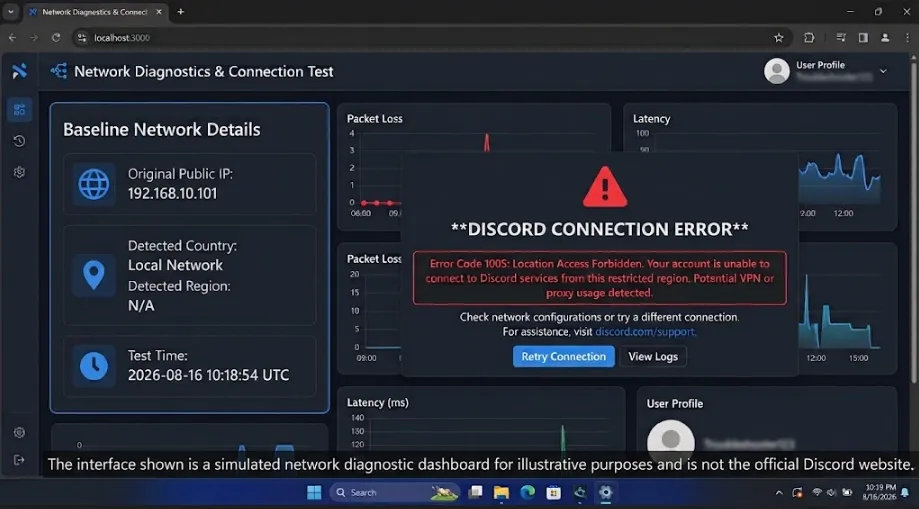The width and height of the screenshot is (919, 509).
Task: Click the location pin icon by Detected Country
Action: 94,275
